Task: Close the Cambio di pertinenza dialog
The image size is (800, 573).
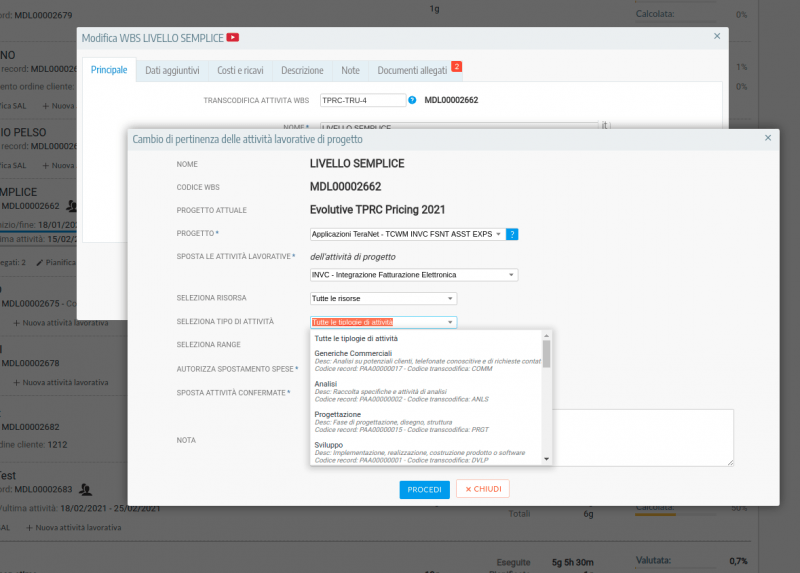Action: tap(767, 138)
